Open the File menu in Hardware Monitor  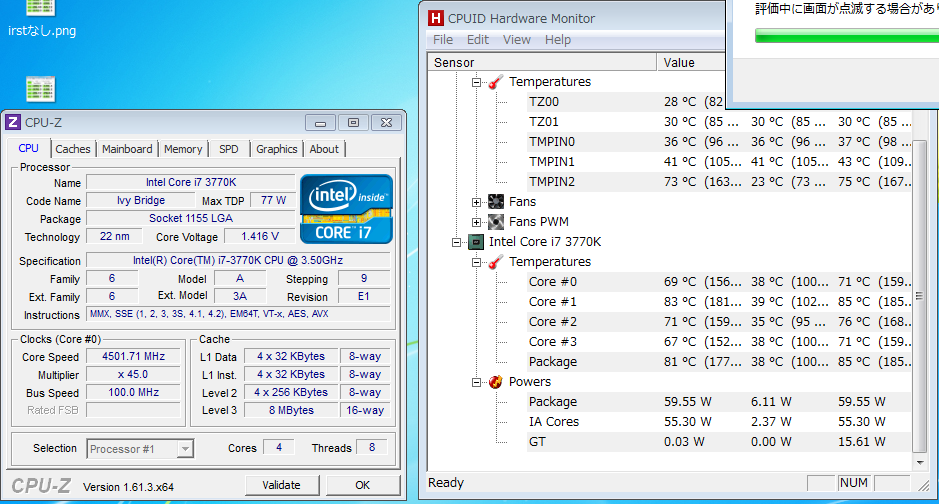pyautogui.click(x=443, y=40)
